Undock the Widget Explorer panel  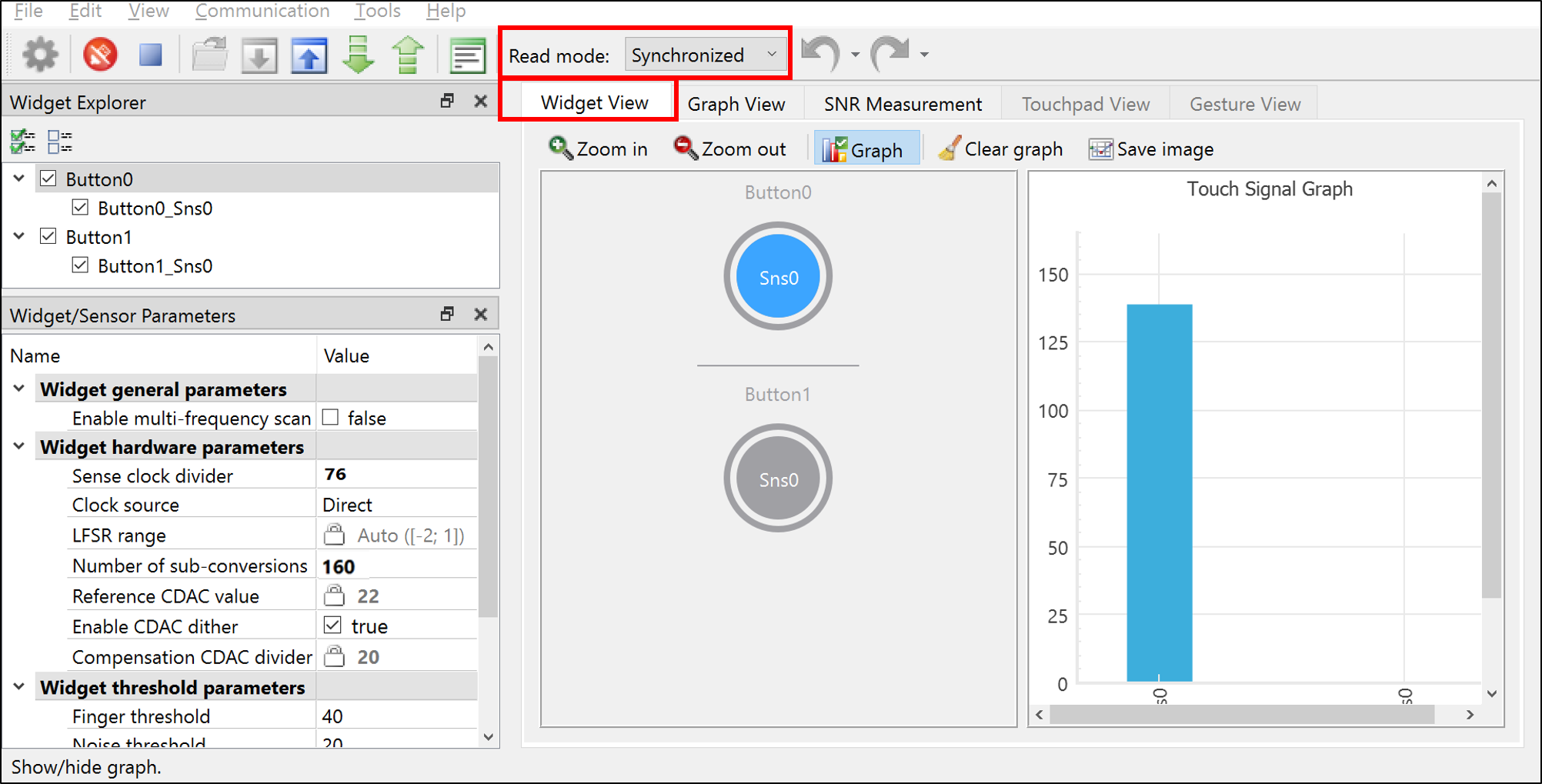pyautogui.click(x=447, y=101)
